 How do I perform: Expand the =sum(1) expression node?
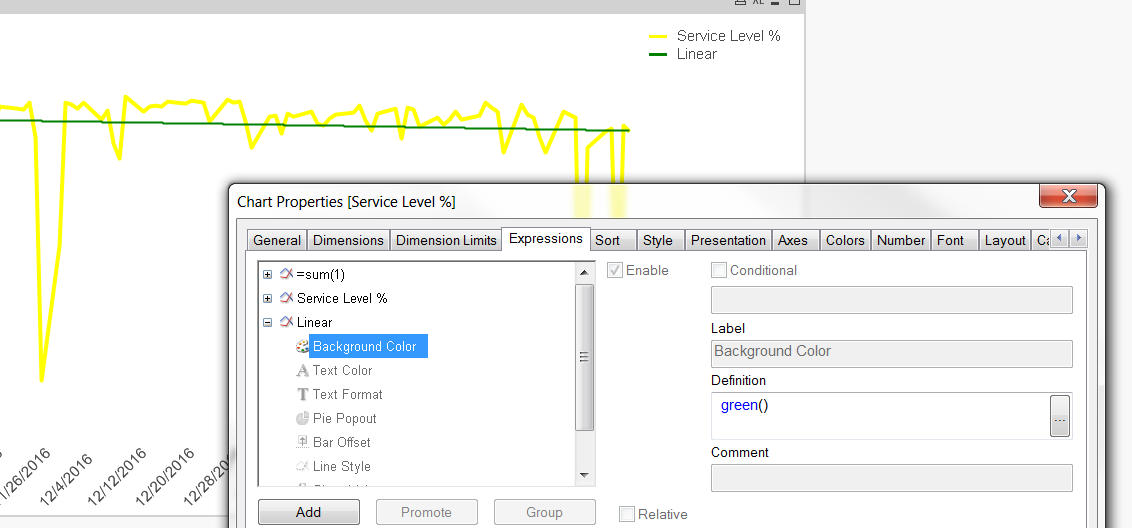268,274
